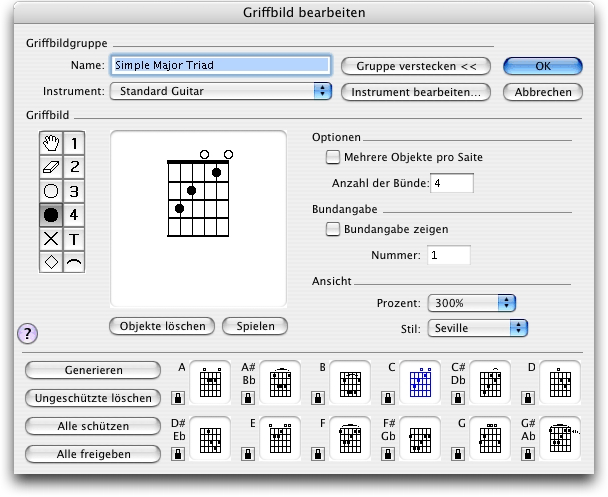
Task: Select the A#/Bb chord diagram thumbnail
Action: coord(280,383)
